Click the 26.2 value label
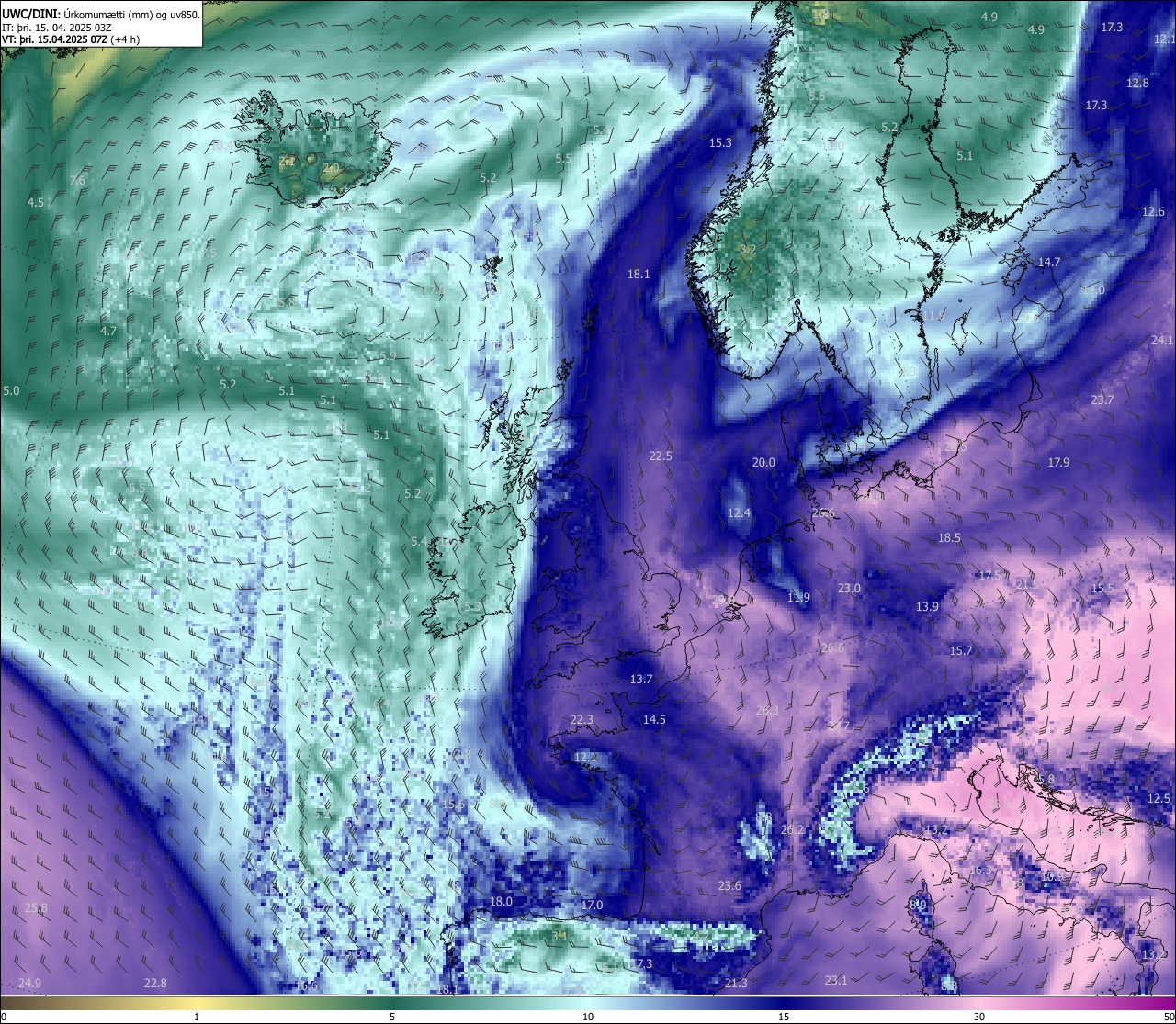The image size is (1176, 1024). point(792,829)
